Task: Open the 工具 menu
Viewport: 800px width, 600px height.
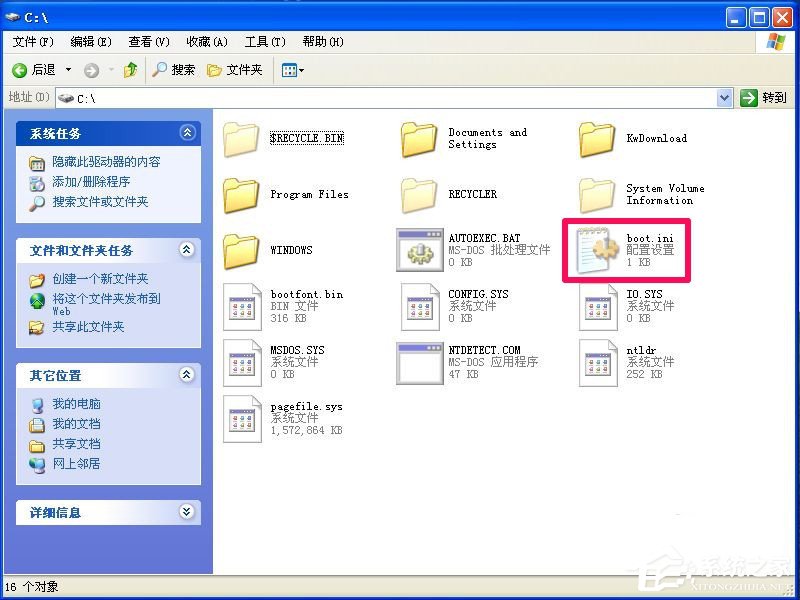Action: pos(263,42)
